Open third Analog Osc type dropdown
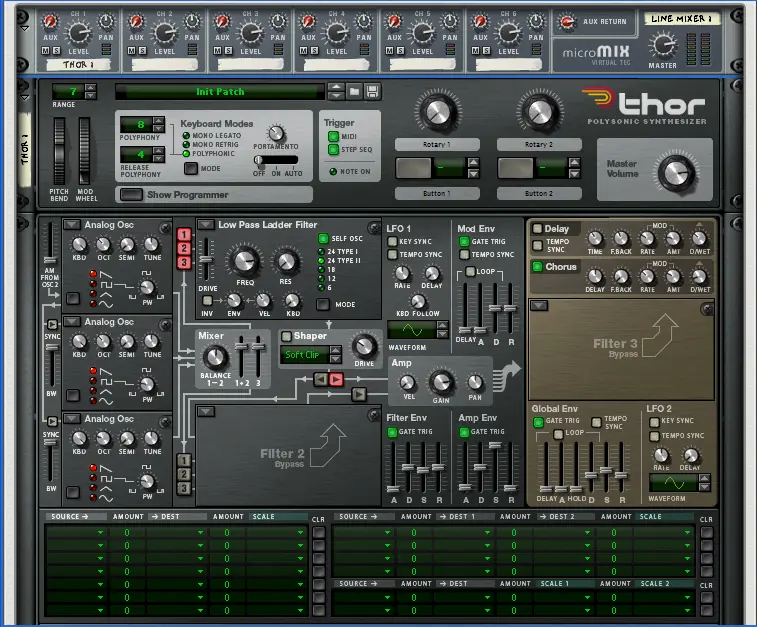The width and height of the screenshot is (757, 627). tap(72, 419)
